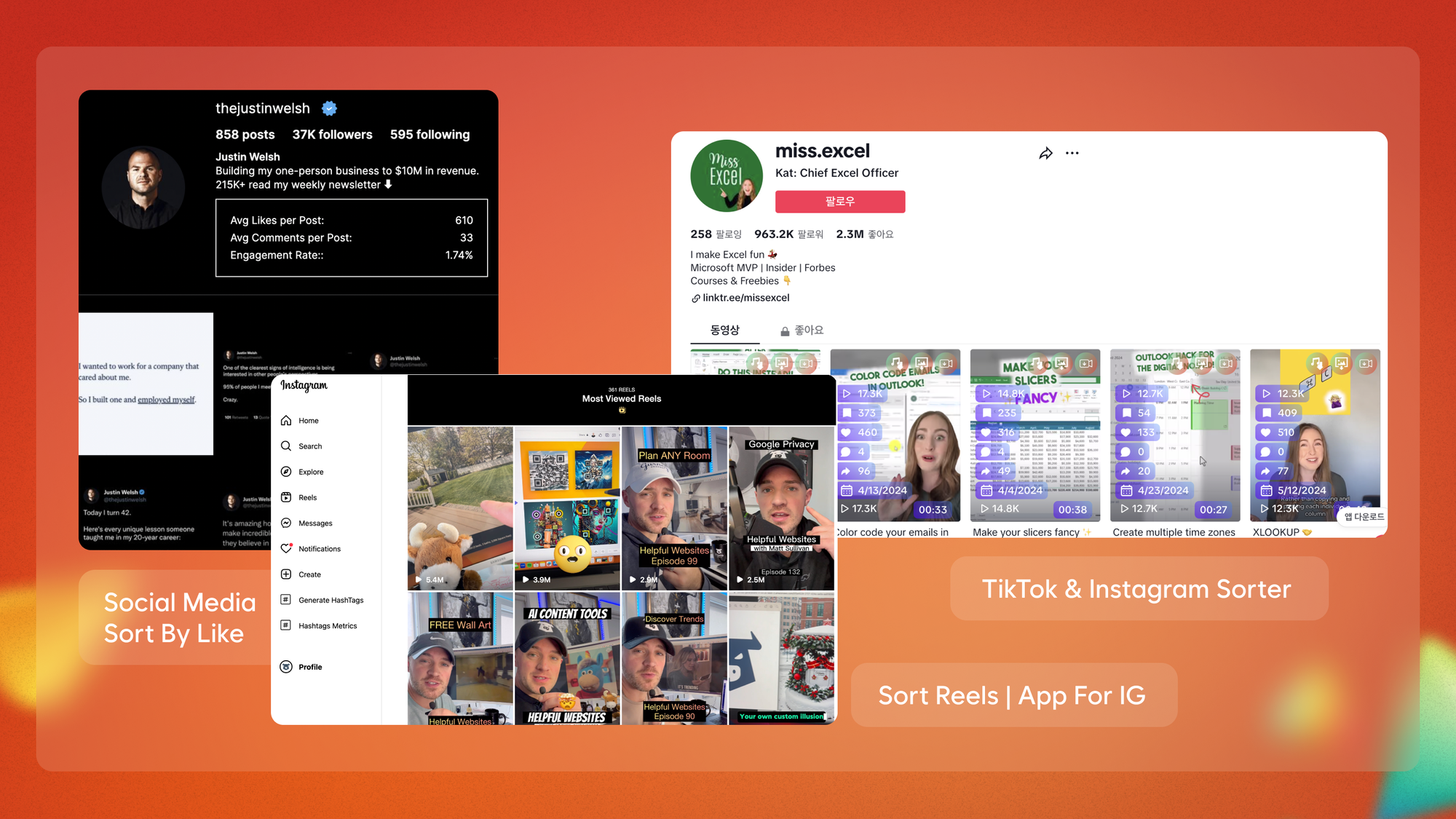Click the 00:38 duration badge
The width and height of the screenshot is (1456, 819).
[x=1072, y=510]
